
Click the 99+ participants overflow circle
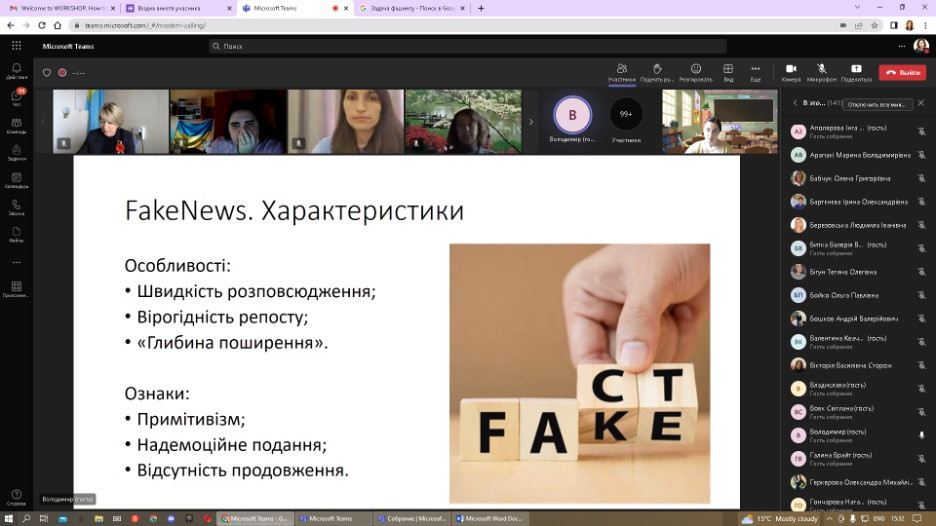[x=626, y=114]
